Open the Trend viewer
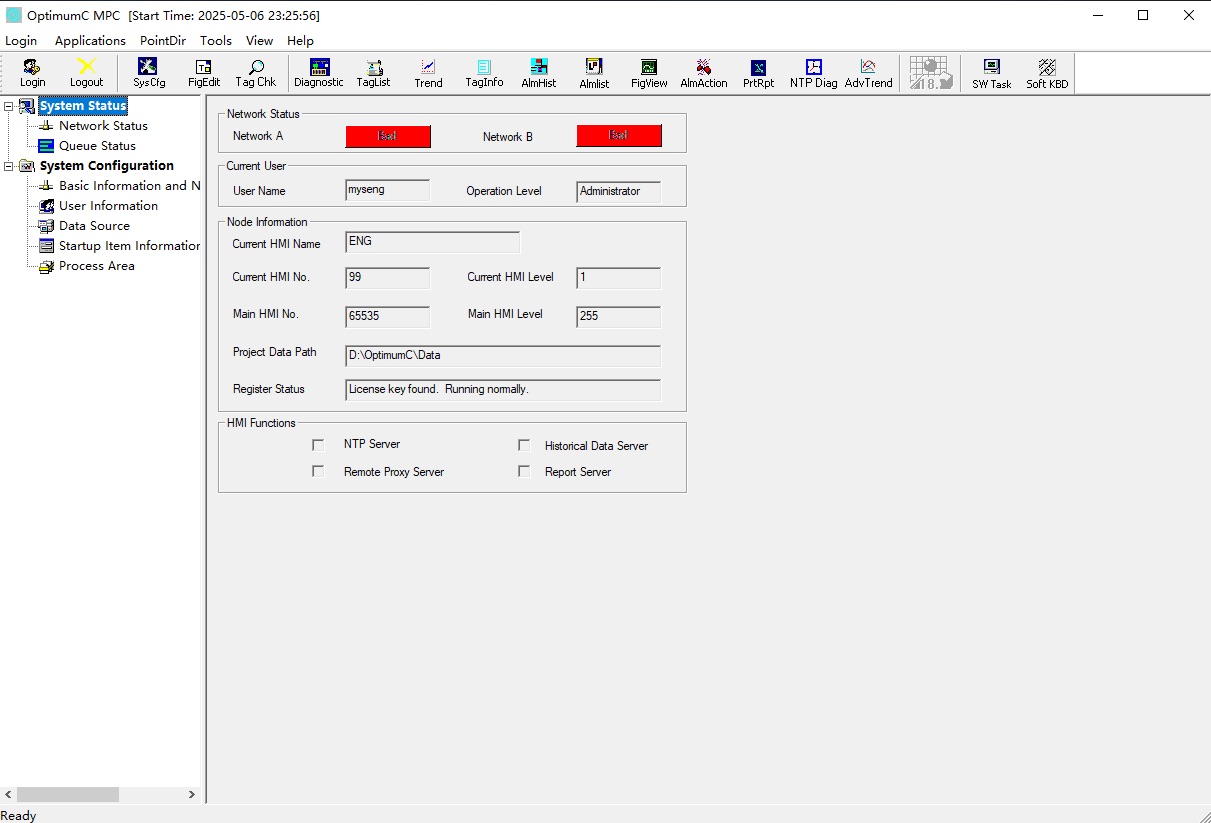Screen dimensions: 1211x823 click(x=428, y=73)
